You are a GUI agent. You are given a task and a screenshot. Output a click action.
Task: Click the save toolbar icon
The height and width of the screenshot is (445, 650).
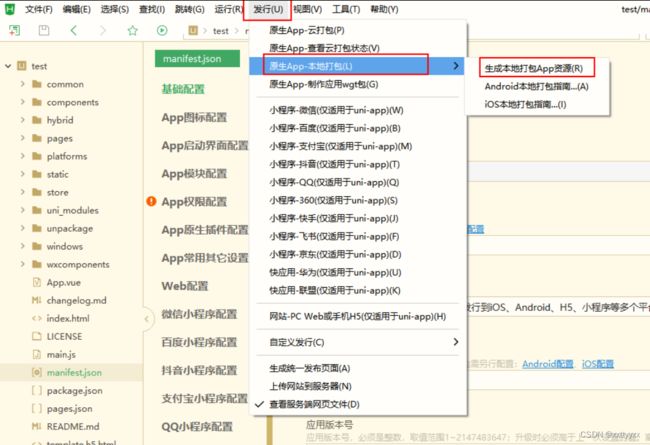pyautogui.click(x=44, y=30)
